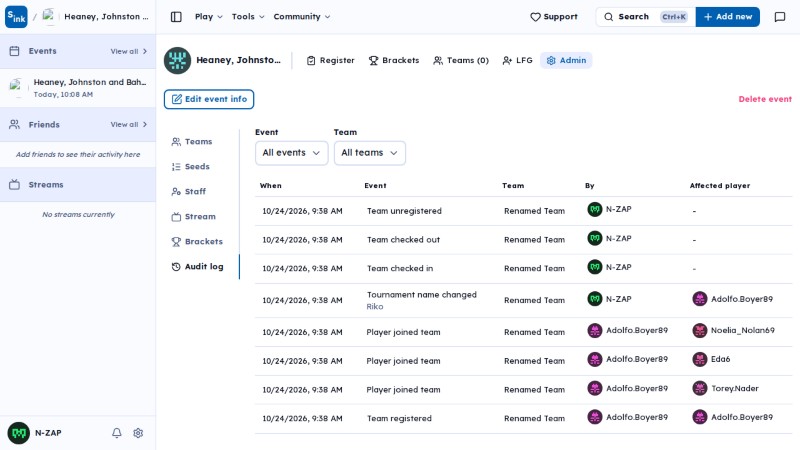Viewport: 800px width, 450px height.
Task: Click N-ZAP avatar in Team checked out row
Action: 594,238
